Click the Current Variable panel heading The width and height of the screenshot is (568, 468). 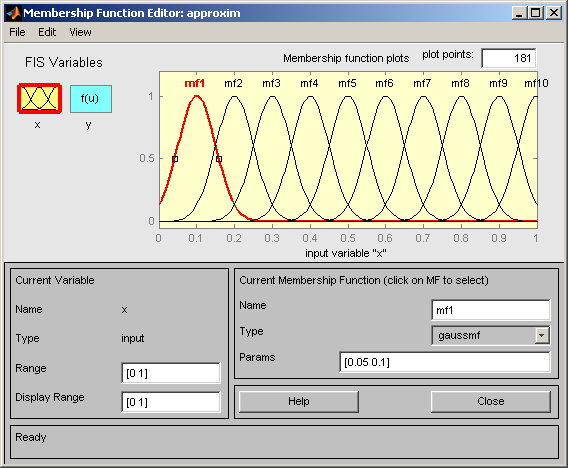click(x=55, y=280)
